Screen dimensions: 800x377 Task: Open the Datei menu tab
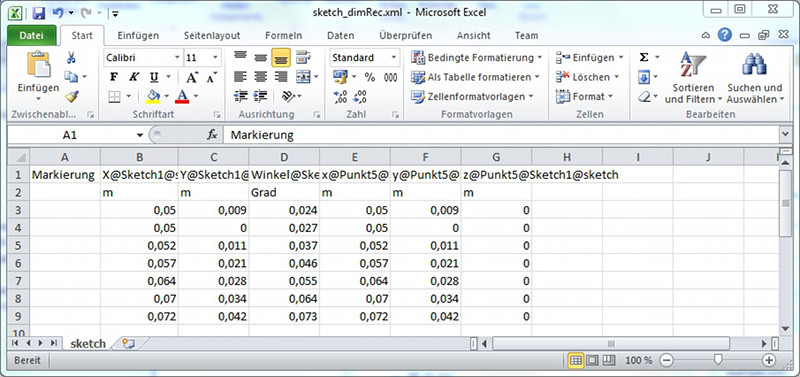(x=31, y=36)
